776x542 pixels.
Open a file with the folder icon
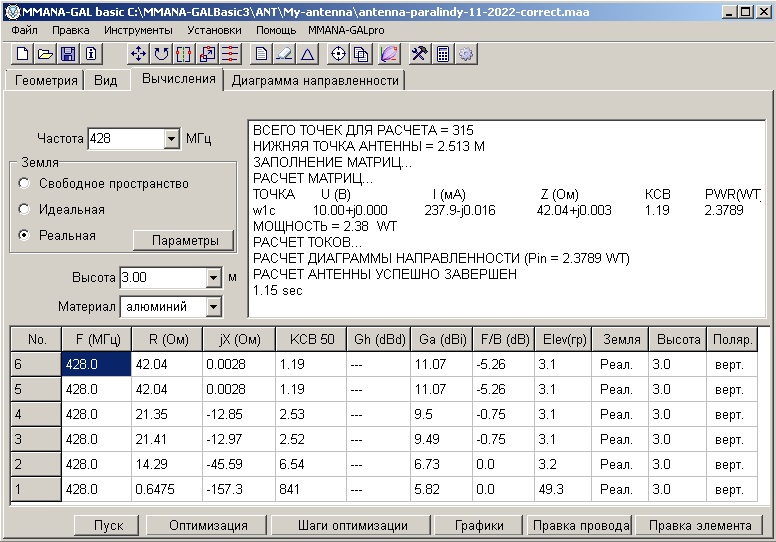(x=45, y=53)
